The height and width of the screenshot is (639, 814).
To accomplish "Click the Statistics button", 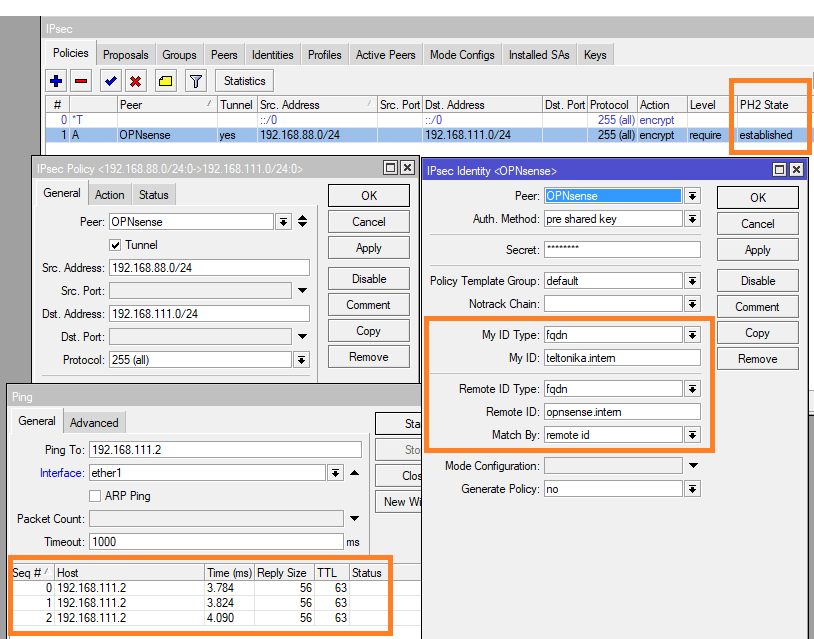I will click(245, 81).
